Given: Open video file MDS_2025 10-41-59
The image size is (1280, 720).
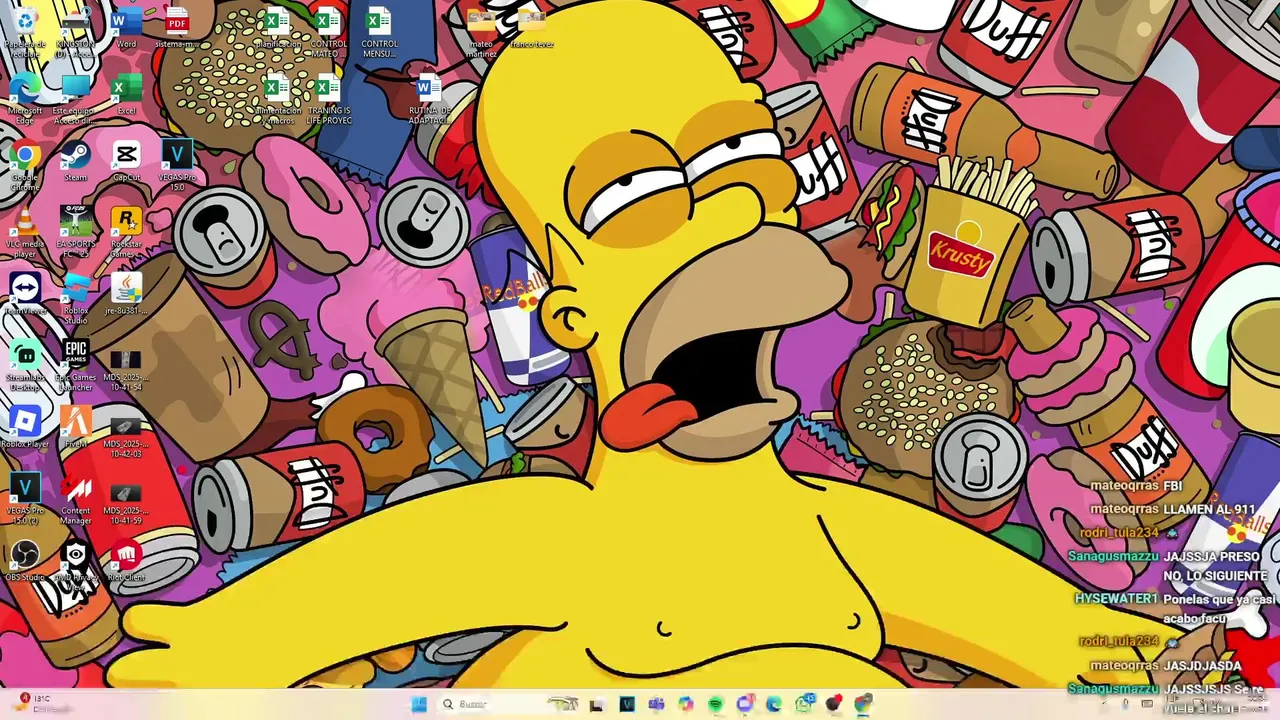Looking at the screenshot, I should (x=126, y=503).
